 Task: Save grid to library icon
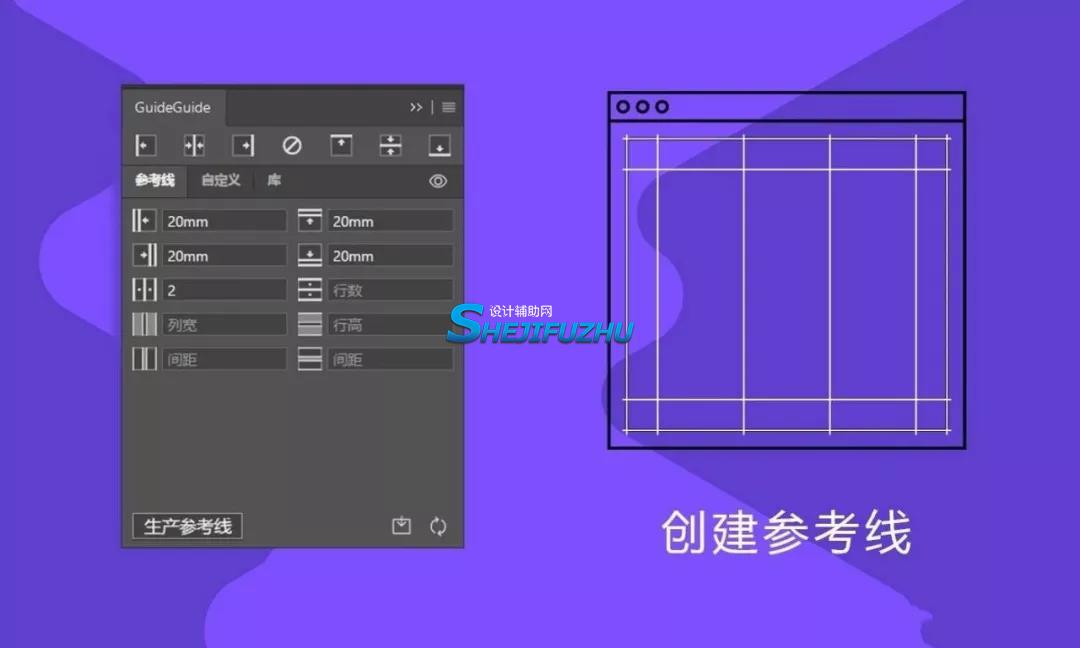[402, 526]
